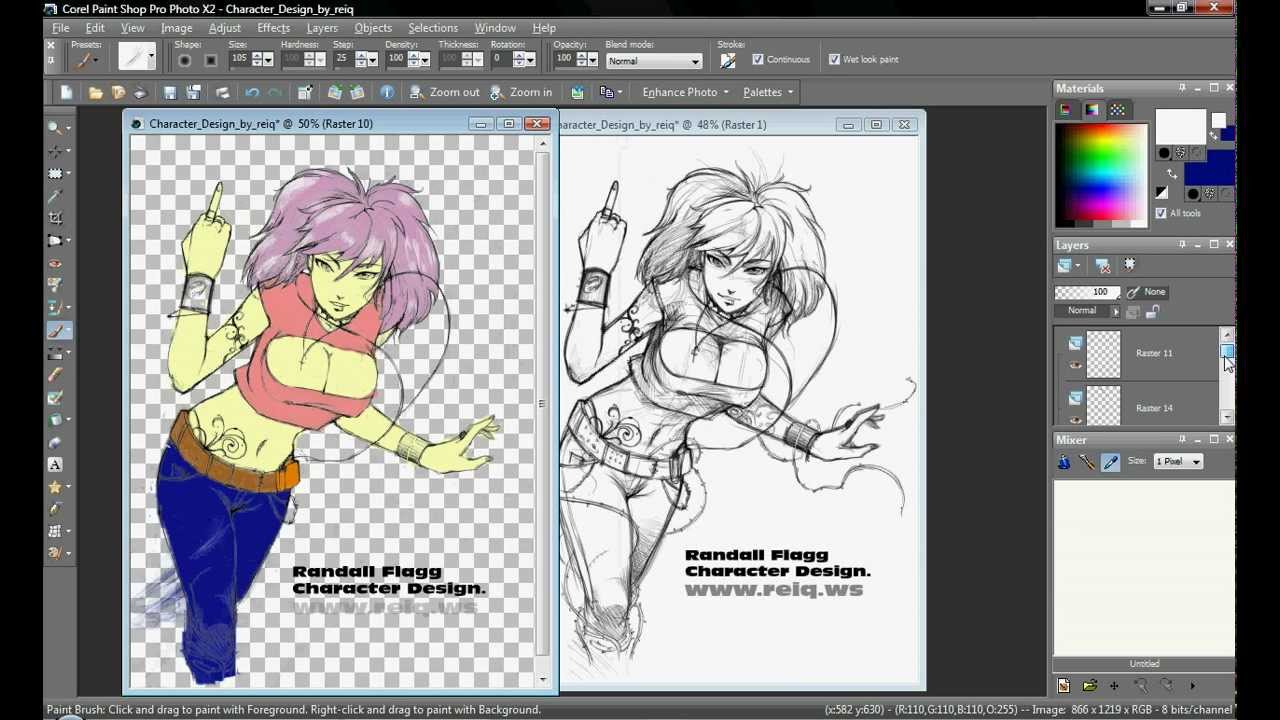Toggle the layer lock transparency icon

tap(1152, 312)
